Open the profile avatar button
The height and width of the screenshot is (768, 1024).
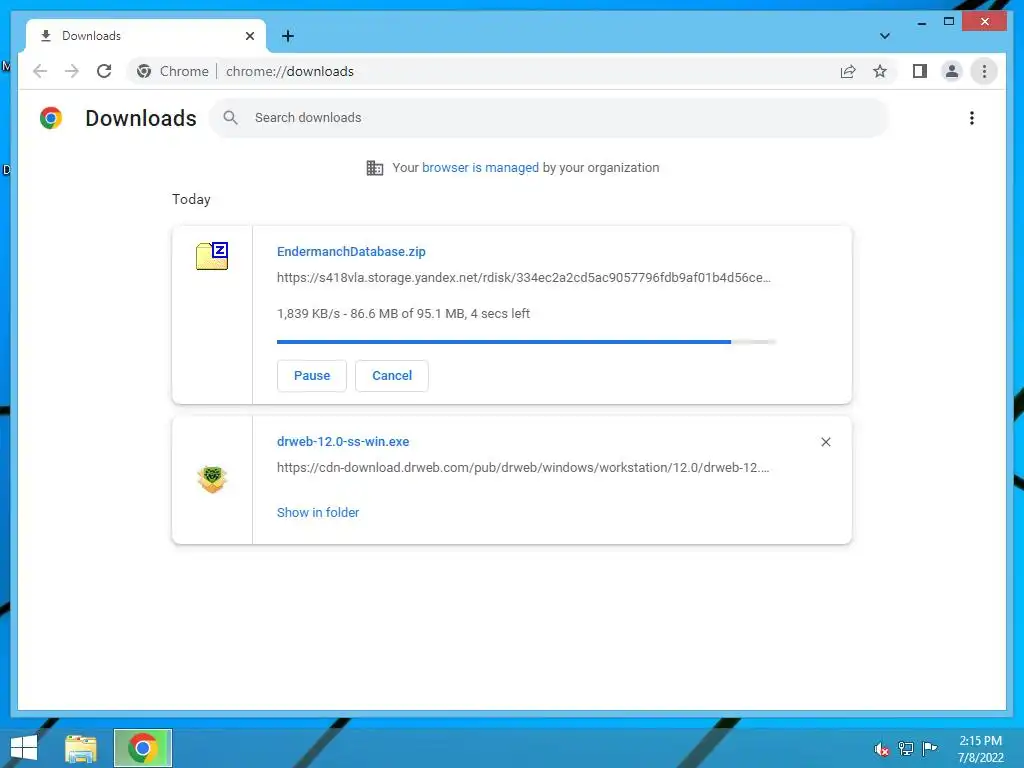[952, 71]
